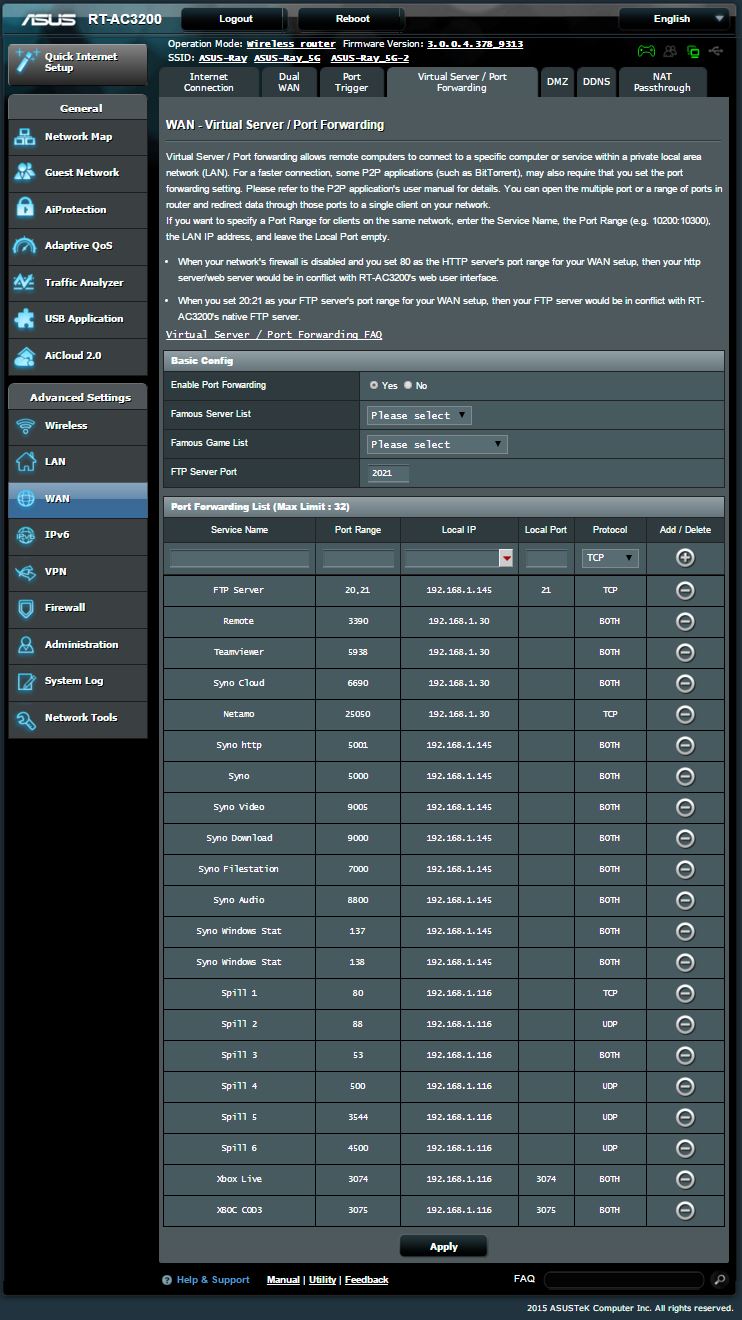This screenshot has height=1320, width=742.
Task: Click the Local Port input field
Action: click(x=546, y=558)
